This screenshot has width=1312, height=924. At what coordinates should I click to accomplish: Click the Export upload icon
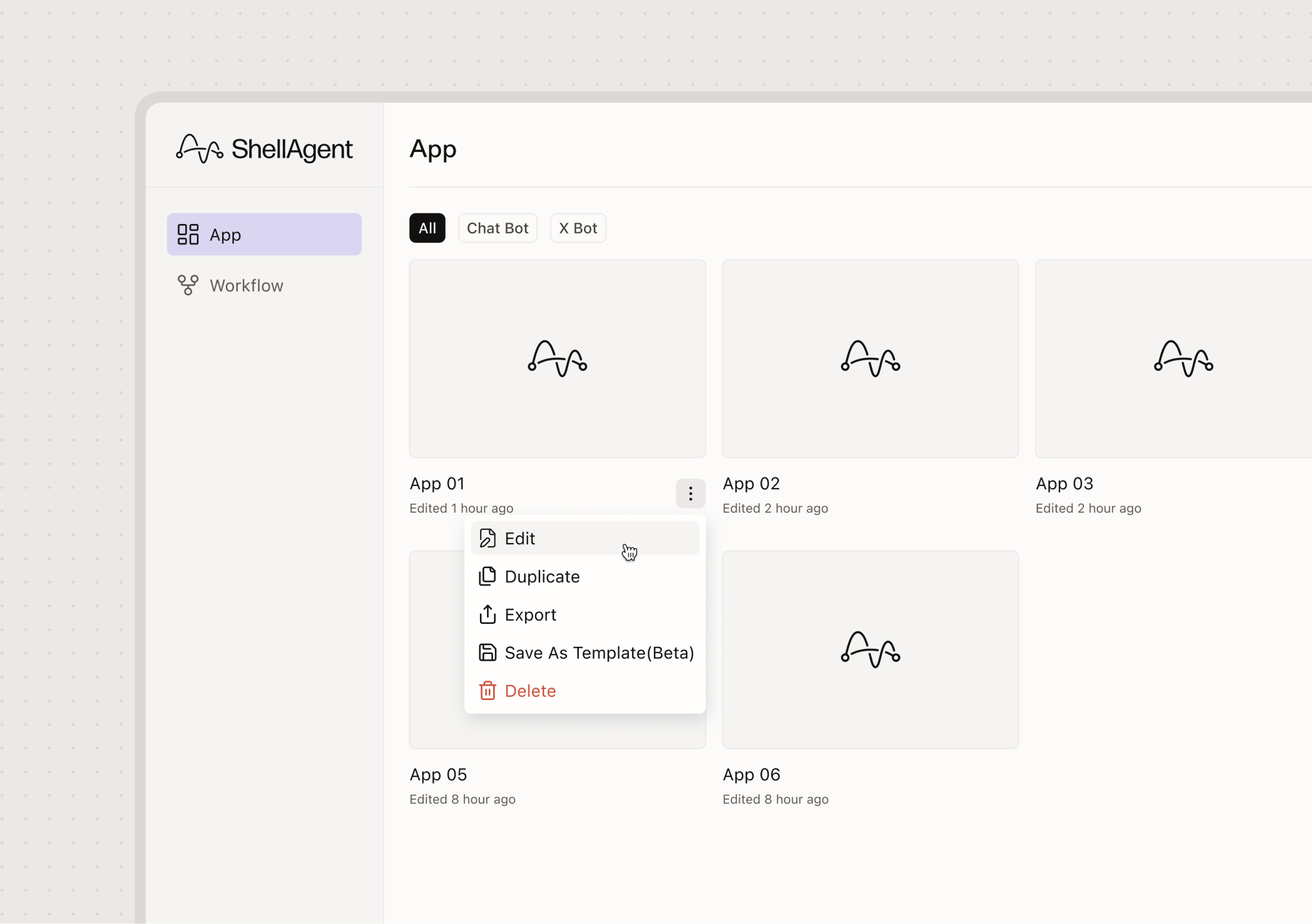pos(488,615)
